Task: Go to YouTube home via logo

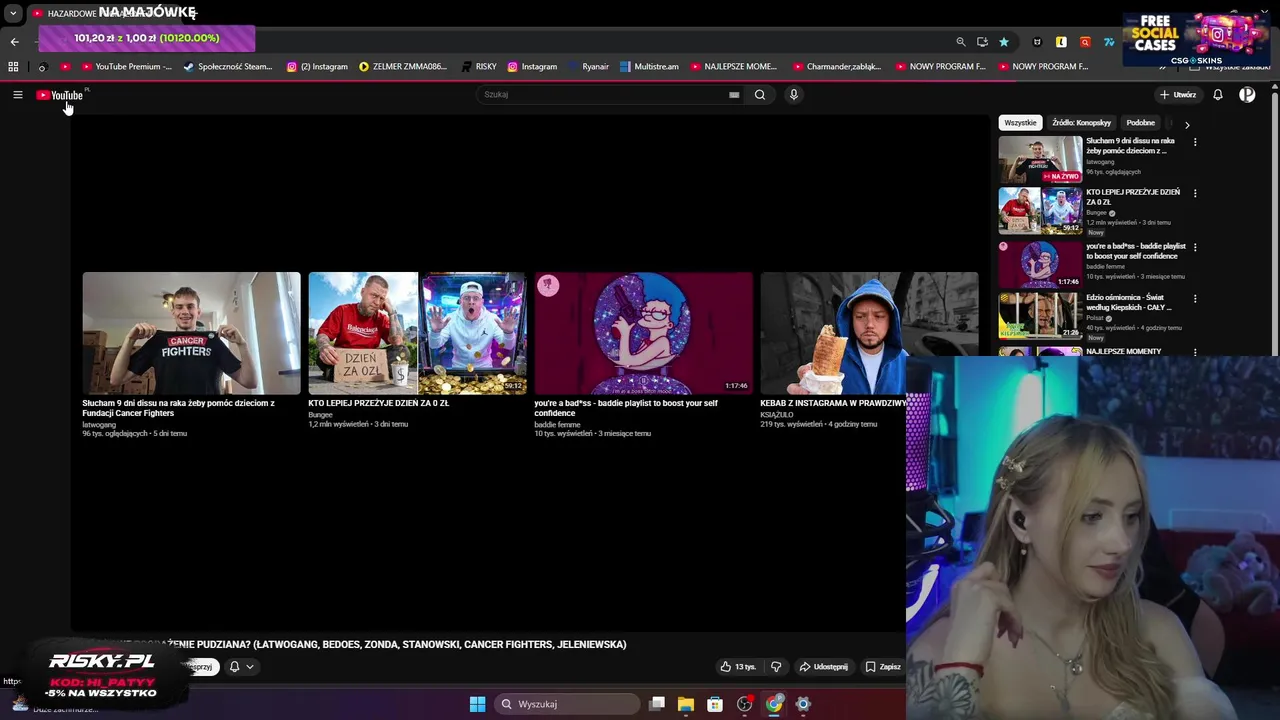Action: [60, 95]
